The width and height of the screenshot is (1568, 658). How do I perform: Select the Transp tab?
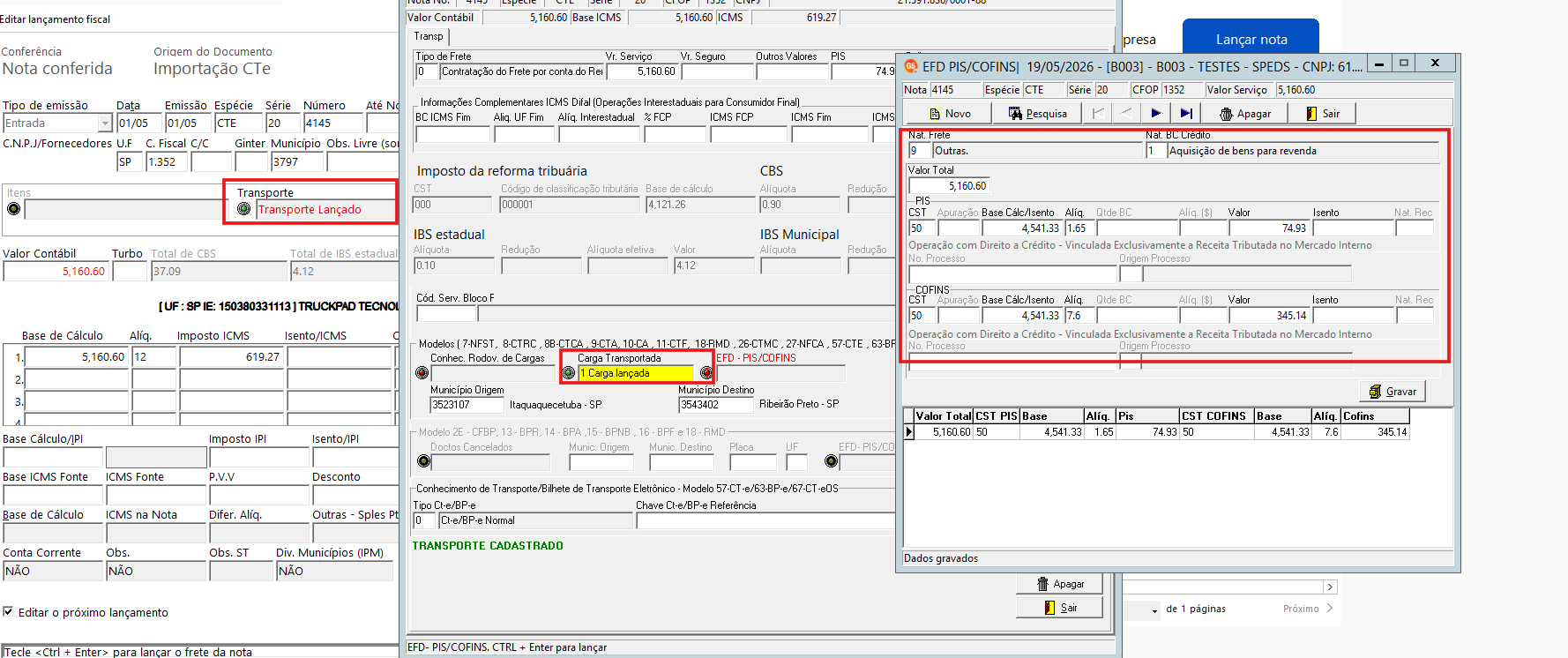pos(429,36)
